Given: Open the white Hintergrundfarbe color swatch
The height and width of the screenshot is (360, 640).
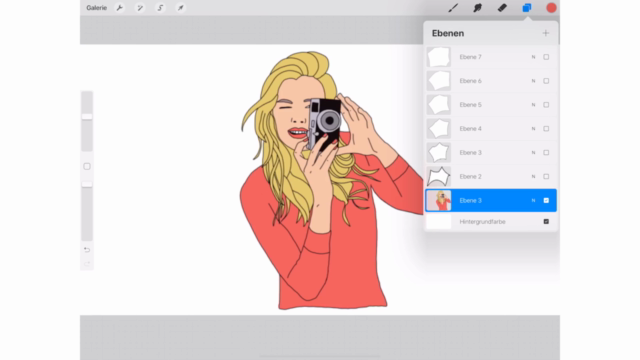Looking at the screenshot, I should click(x=439, y=222).
